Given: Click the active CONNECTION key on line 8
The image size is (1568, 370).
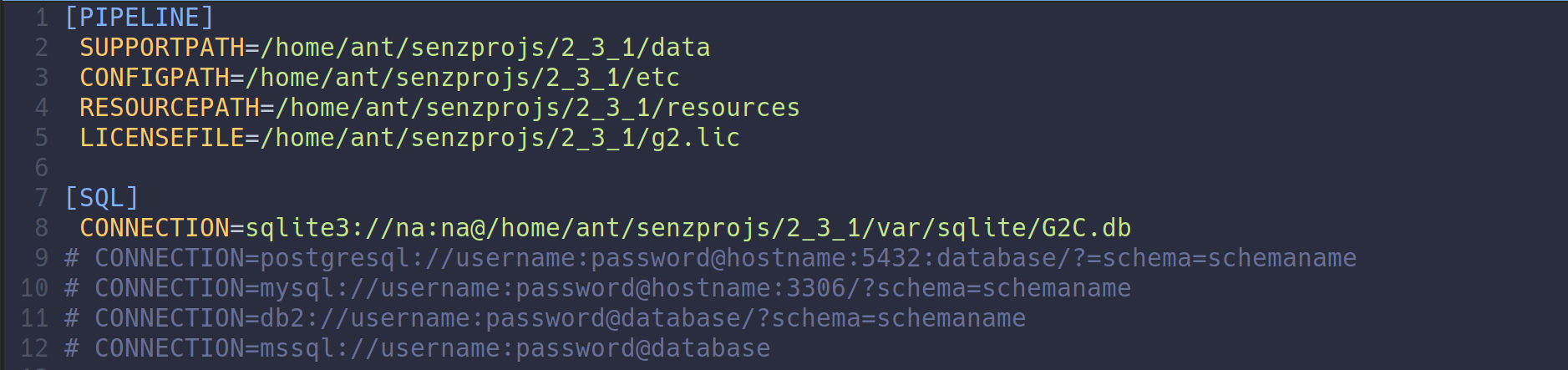Looking at the screenshot, I should point(155,228).
